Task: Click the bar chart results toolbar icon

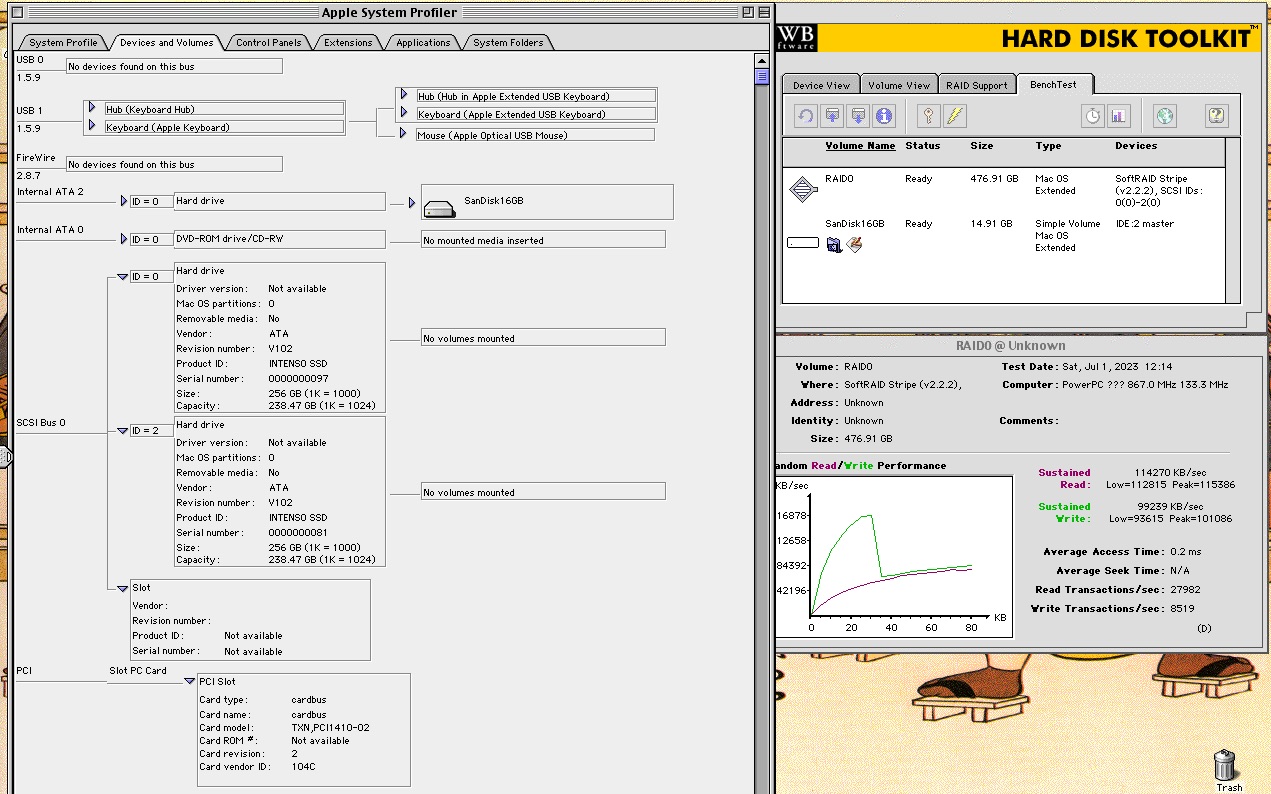Action: click(x=1119, y=116)
